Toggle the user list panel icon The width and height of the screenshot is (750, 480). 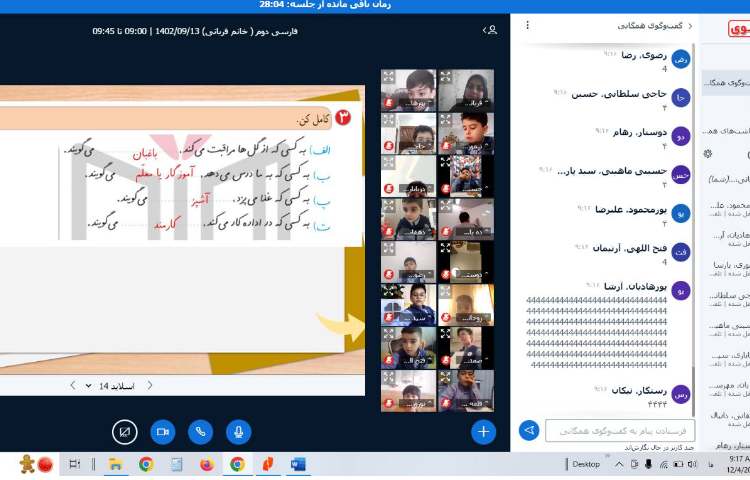pyautogui.click(x=490, y=31)
